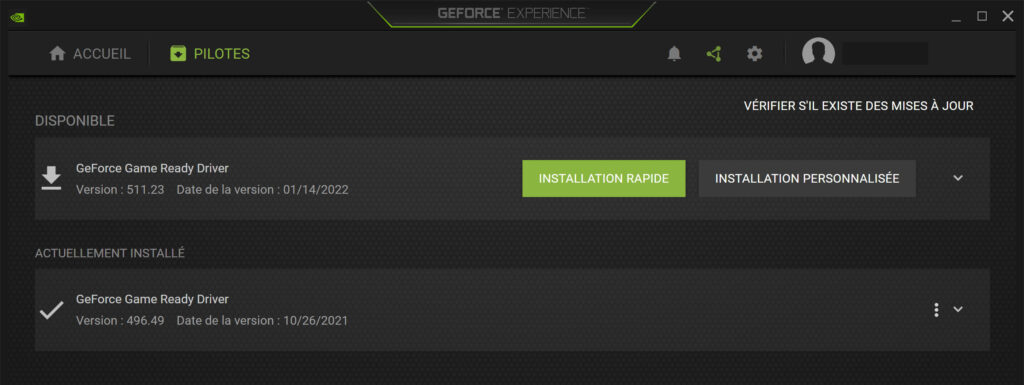Click the checkmark icon beside installed driver
This screenshot has width=1024, height=385.
click(51, 310)
